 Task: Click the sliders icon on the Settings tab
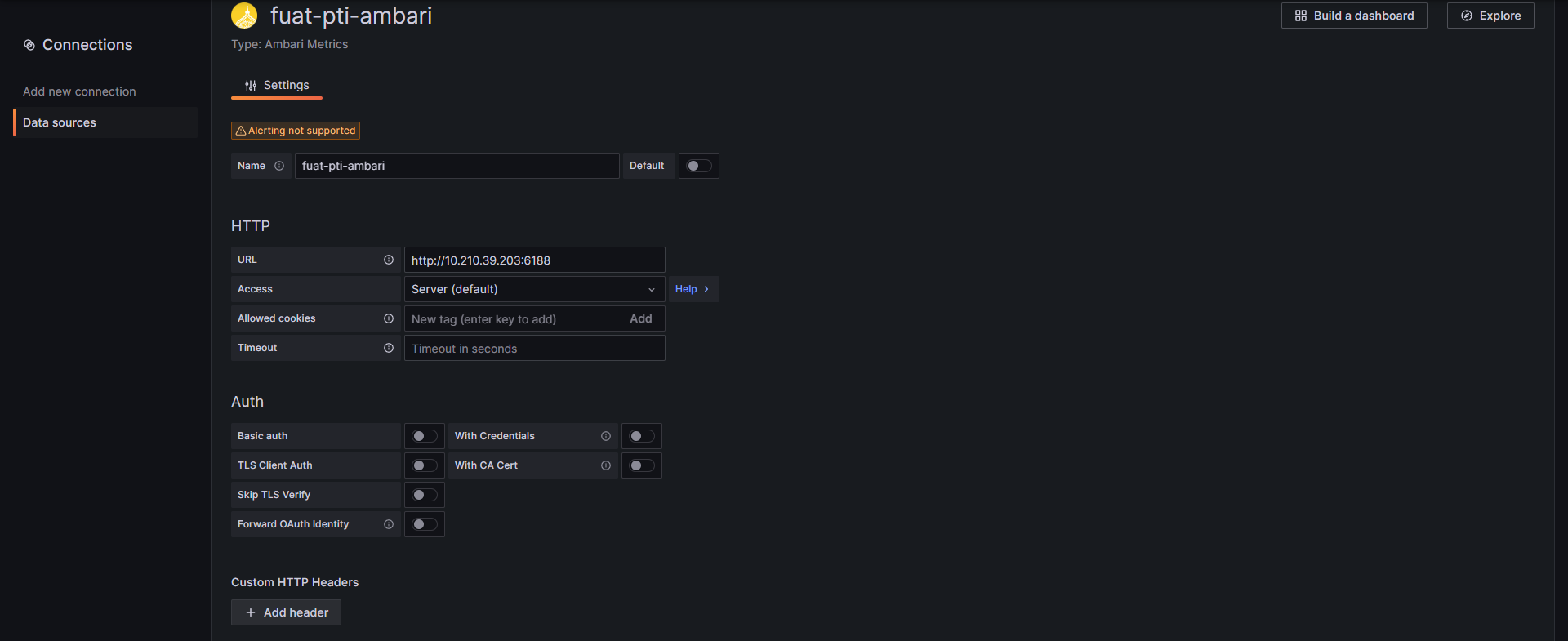(x=251, y=85)
